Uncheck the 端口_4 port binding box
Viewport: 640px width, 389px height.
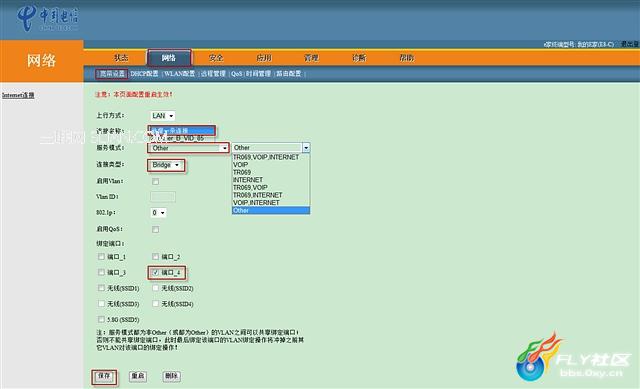click(156, 272)
